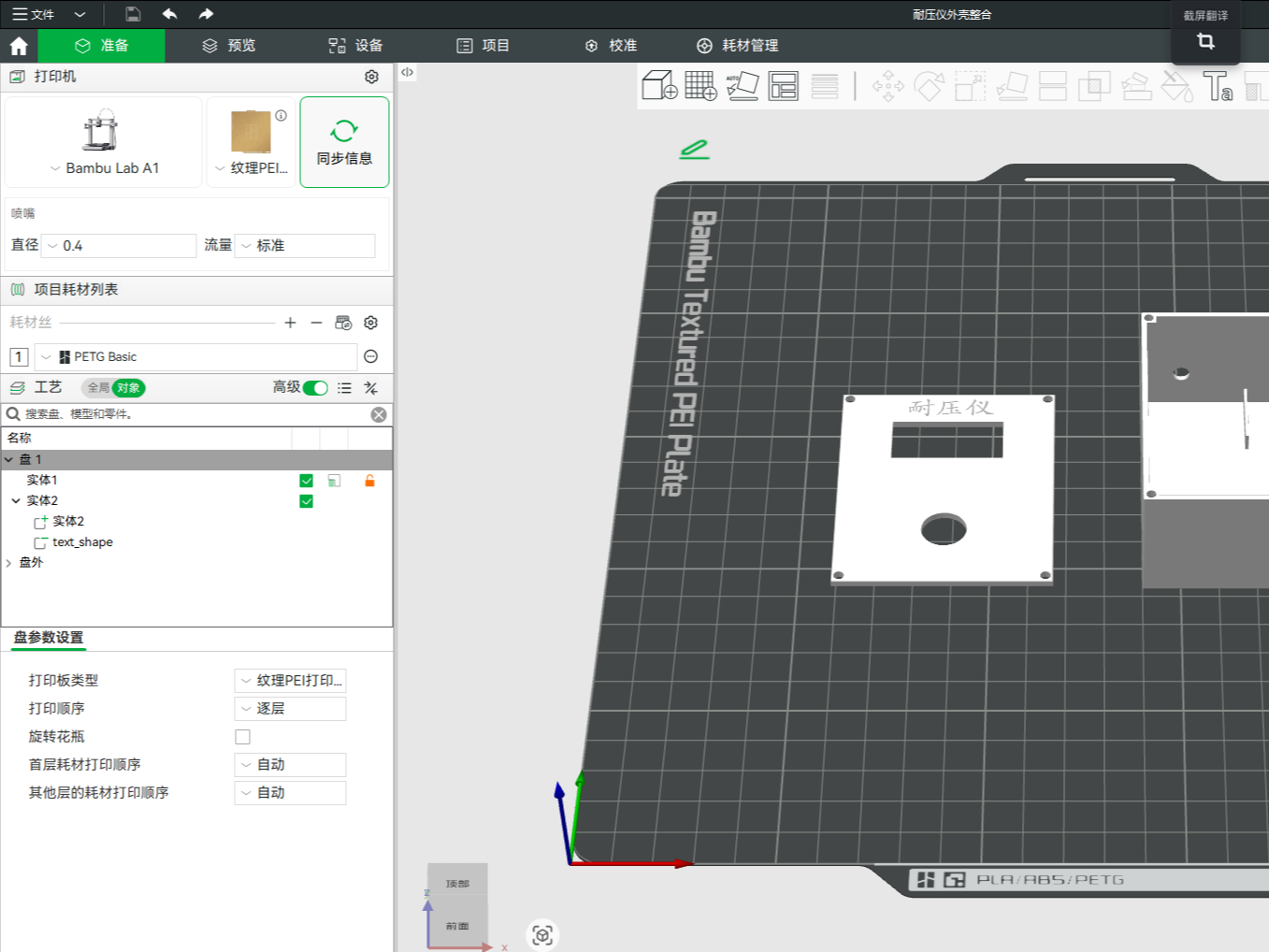Uncheck printable box for 实体2 object

coord(306,501)
